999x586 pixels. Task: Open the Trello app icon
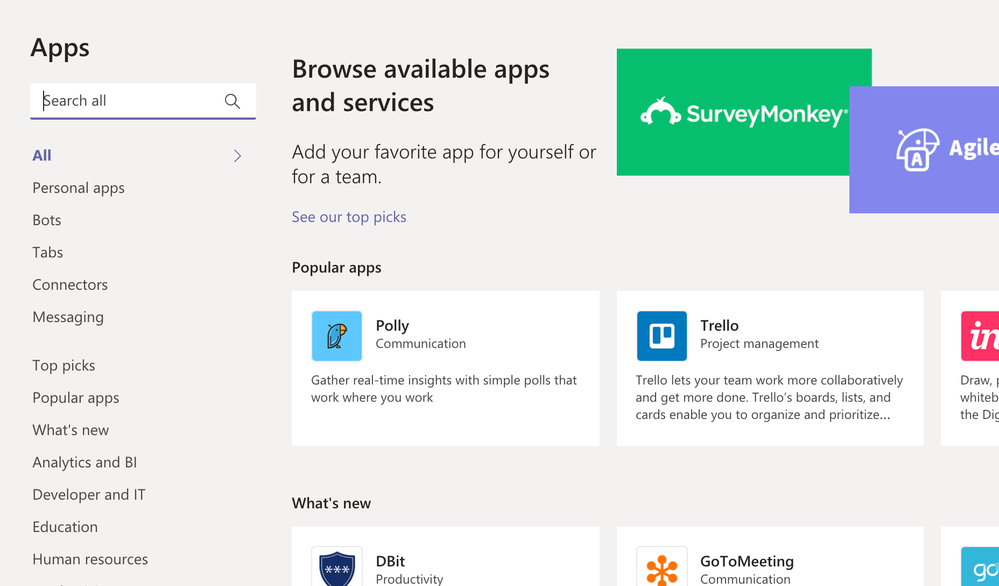point(661,336)
